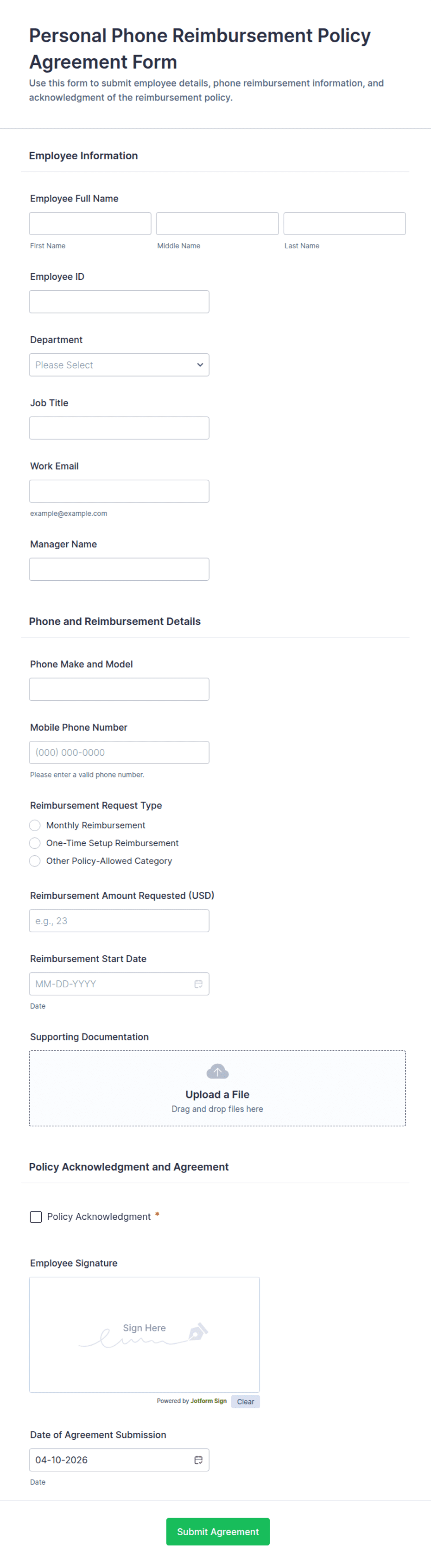Viewport: 431px width, 1568px height.
Task: Click the cloud upload icon
Action: pos(217,1071)
